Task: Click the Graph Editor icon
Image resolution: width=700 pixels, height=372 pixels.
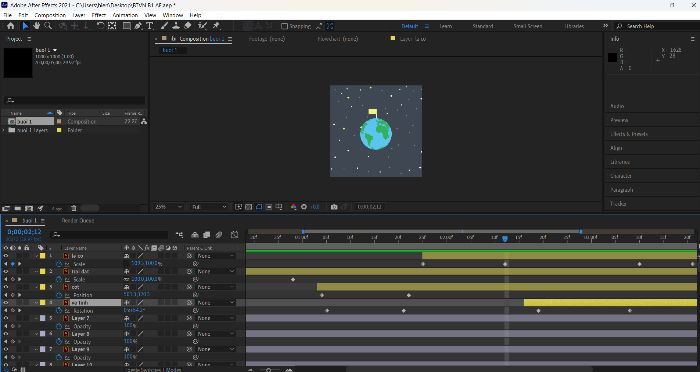Action: pos(234,234)
